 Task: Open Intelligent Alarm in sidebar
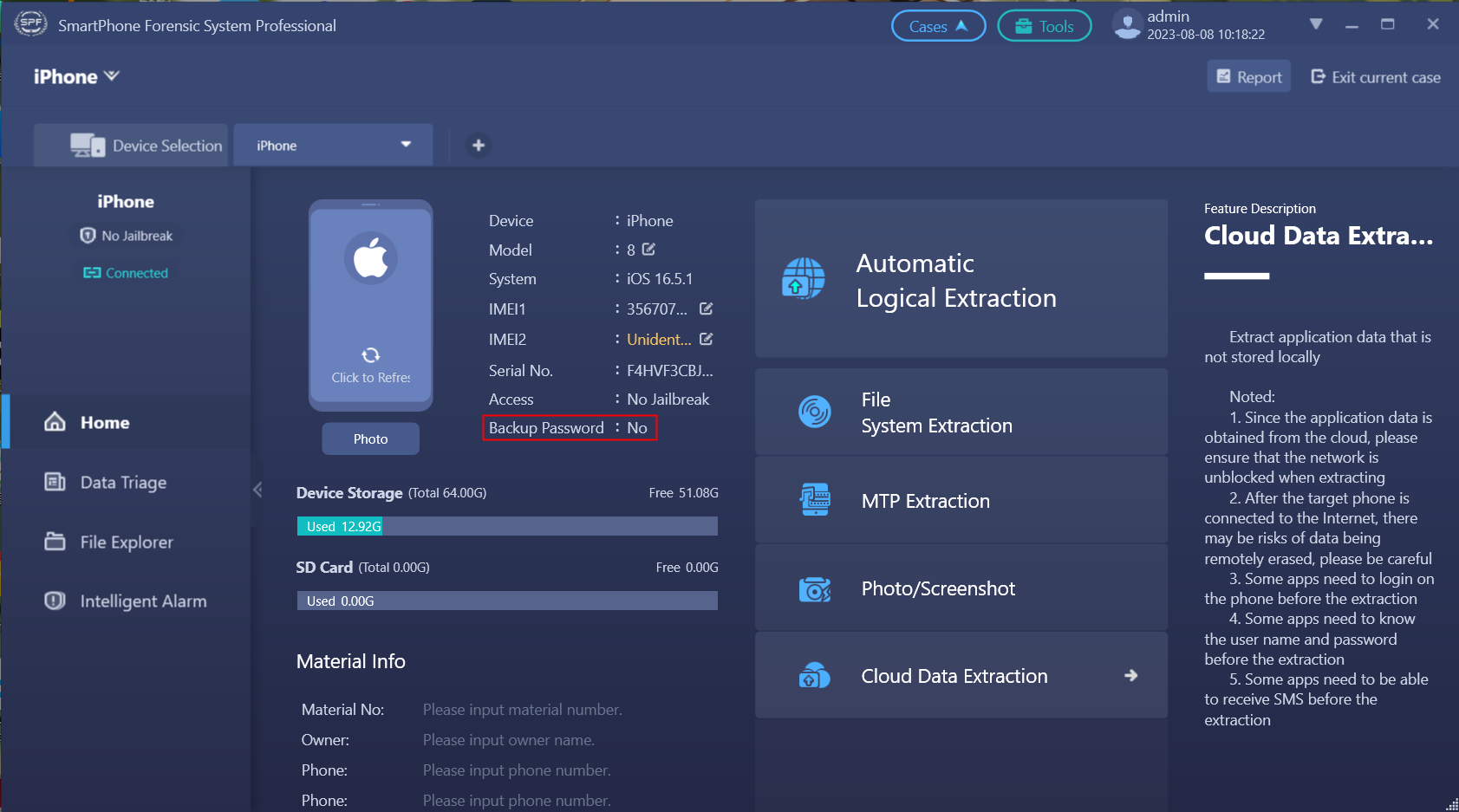(127, 601)
